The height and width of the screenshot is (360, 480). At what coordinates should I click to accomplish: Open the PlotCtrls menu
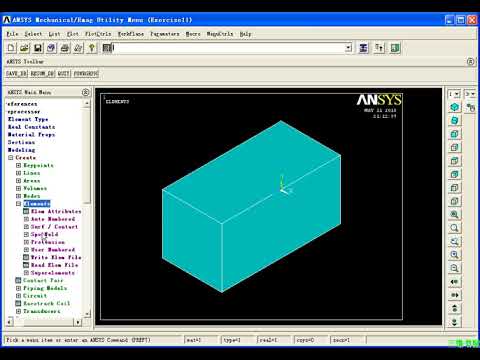coord(98,34)
